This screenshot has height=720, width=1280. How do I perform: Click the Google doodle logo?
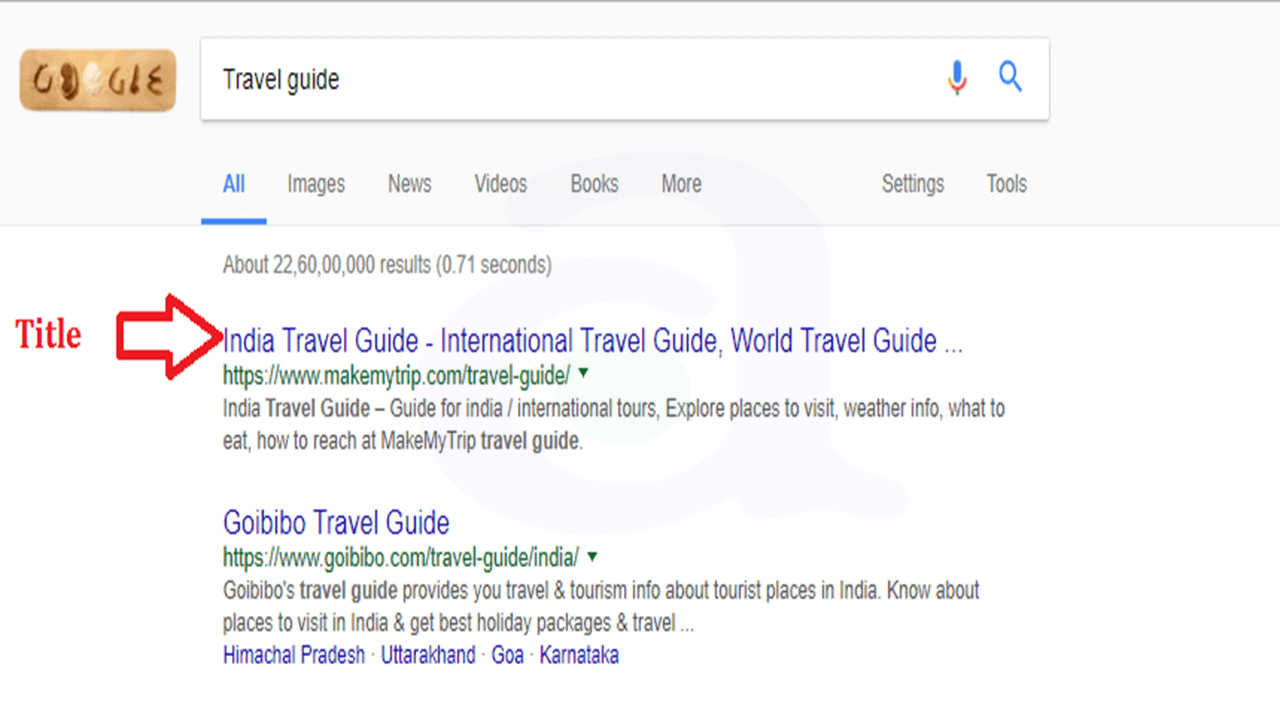[x=97, y=80]
